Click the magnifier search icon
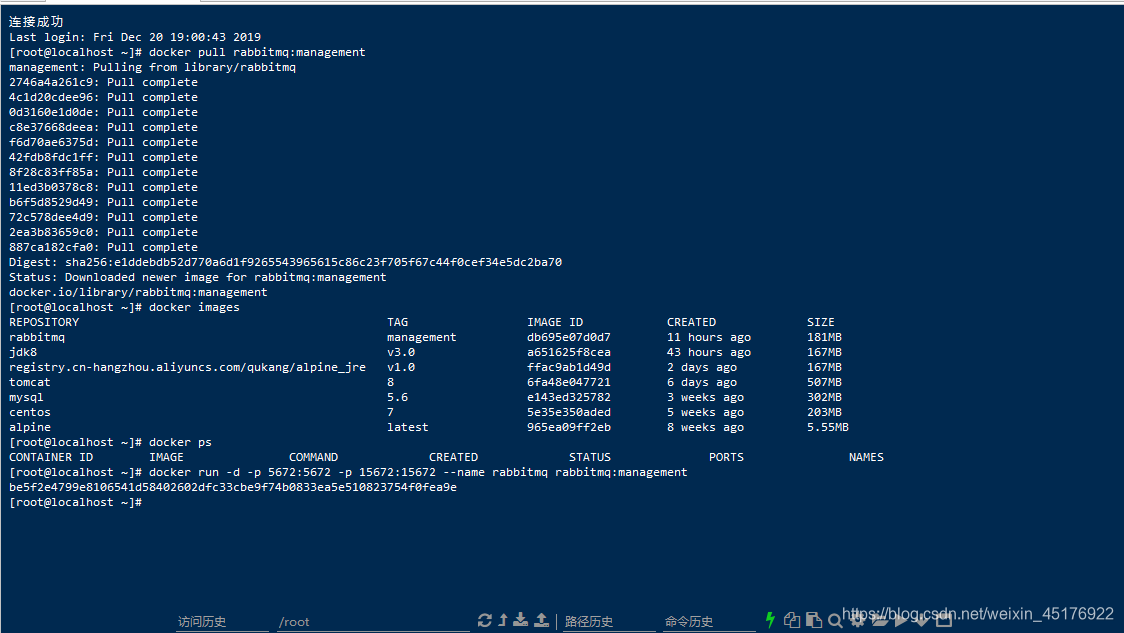Viewport: 1124px width, 633px height. pyautogui.click(x=835, y=621)
